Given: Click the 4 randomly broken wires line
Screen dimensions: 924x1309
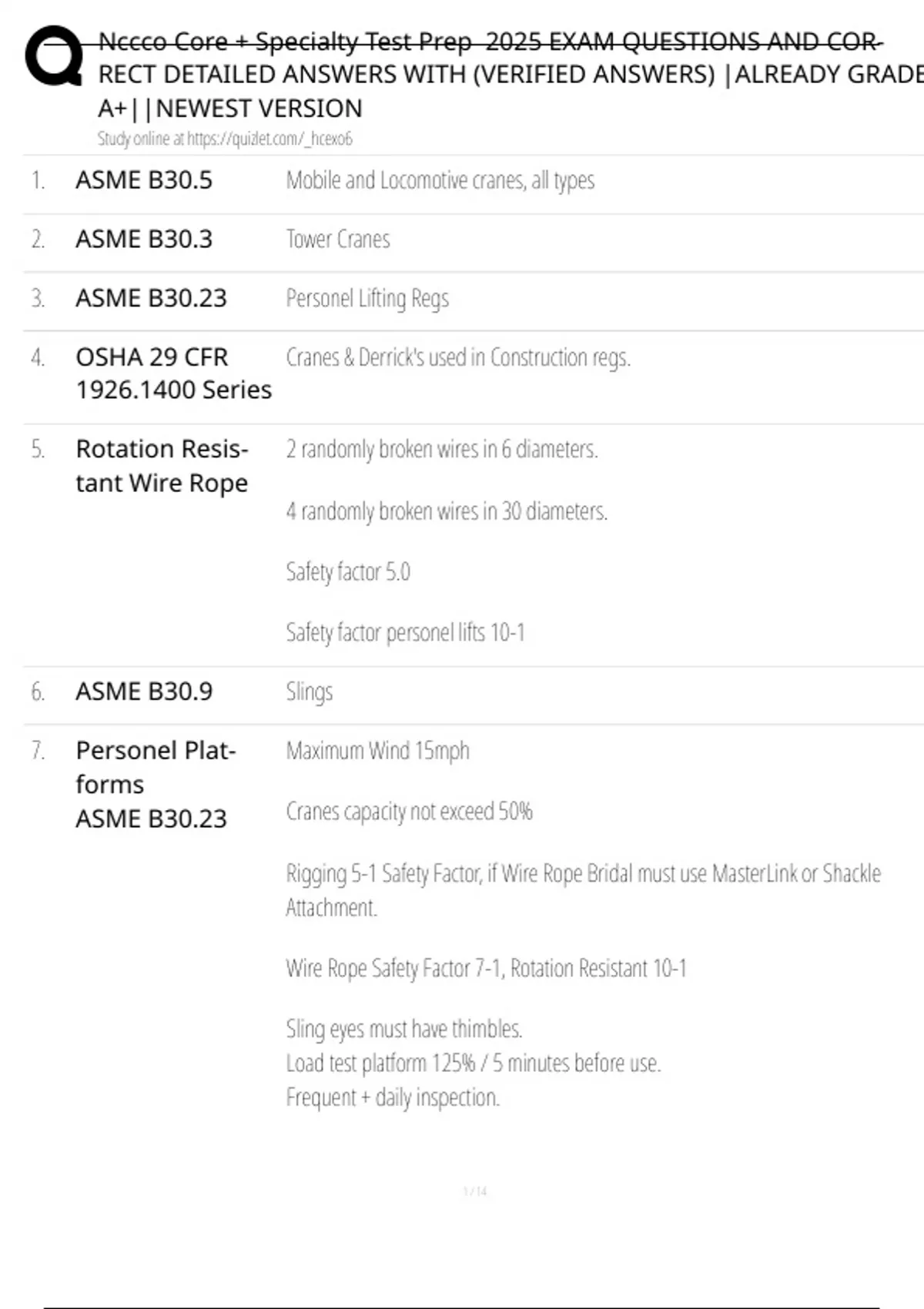Looking at the screenshot, I should pos(447,511).
